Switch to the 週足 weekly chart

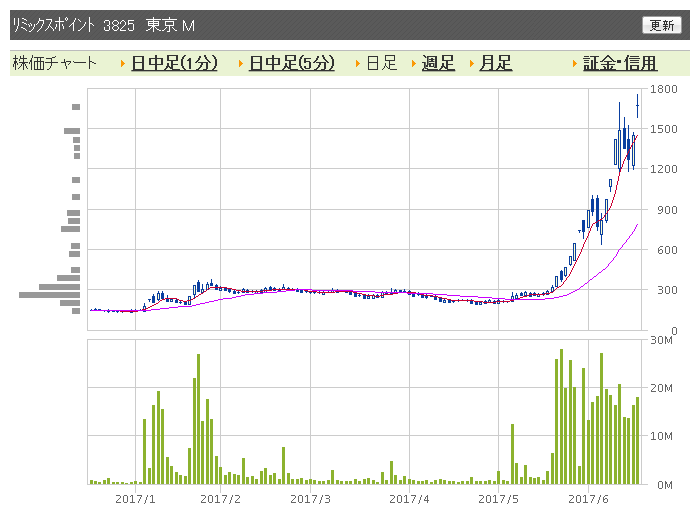click(x=438, y=63)
